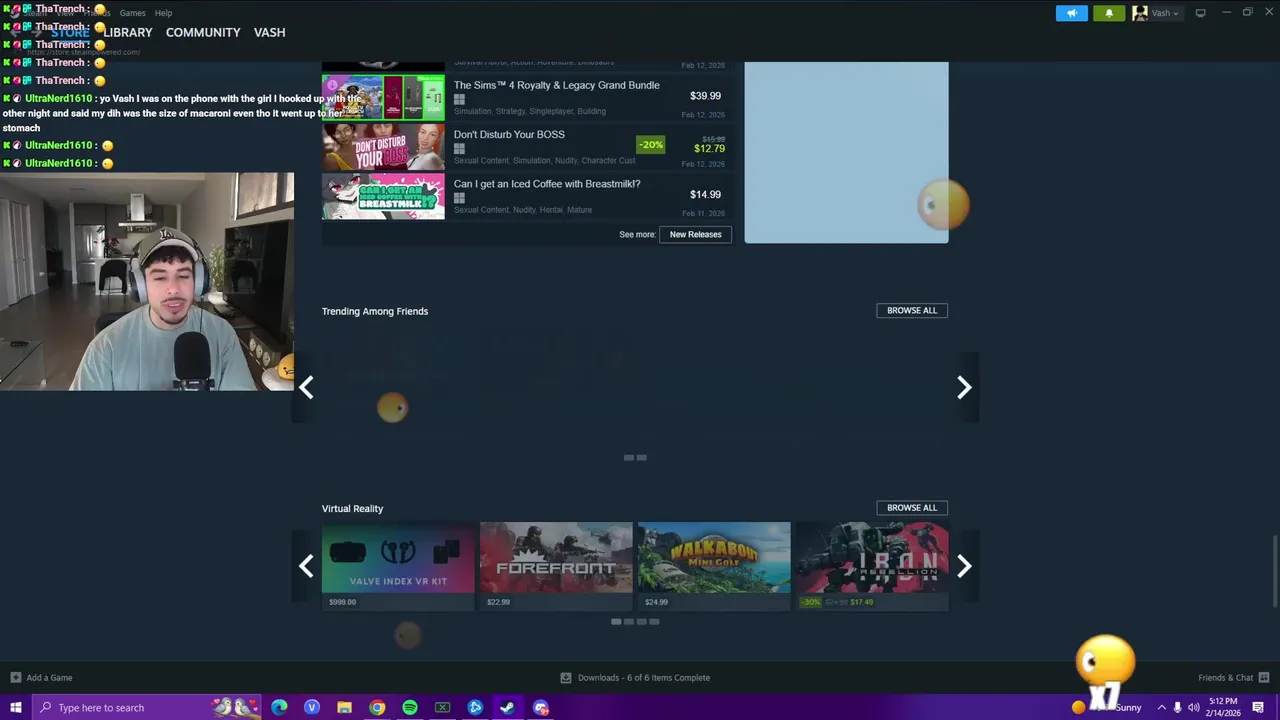Click Windows platform icon under Don't Disturb Your BOSS
Image resolution: width=1280 pixels, height=720 pixels.
(x=459, y=149)
